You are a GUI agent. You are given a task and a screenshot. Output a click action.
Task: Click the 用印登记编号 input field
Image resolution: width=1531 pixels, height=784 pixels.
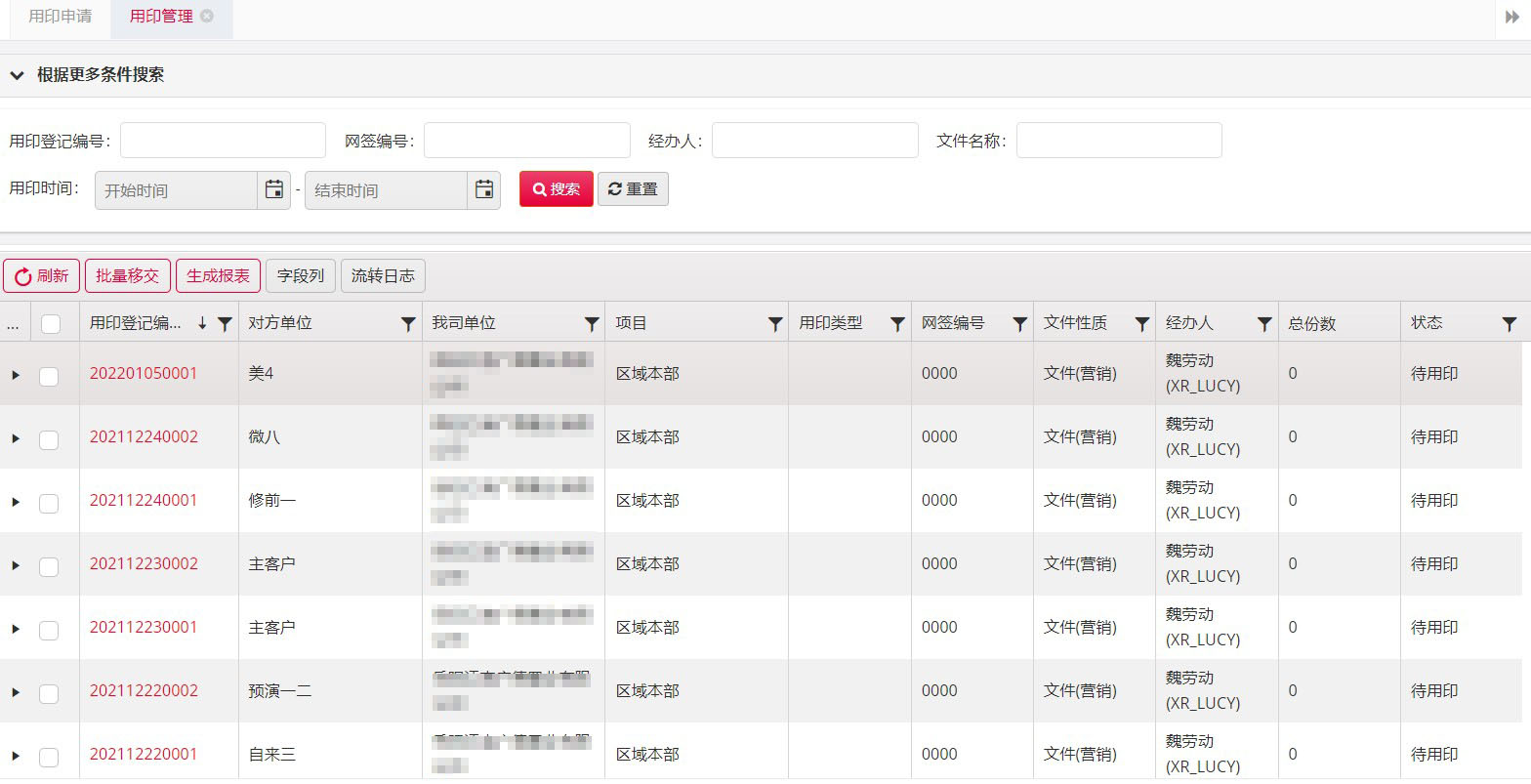[223, 141]
